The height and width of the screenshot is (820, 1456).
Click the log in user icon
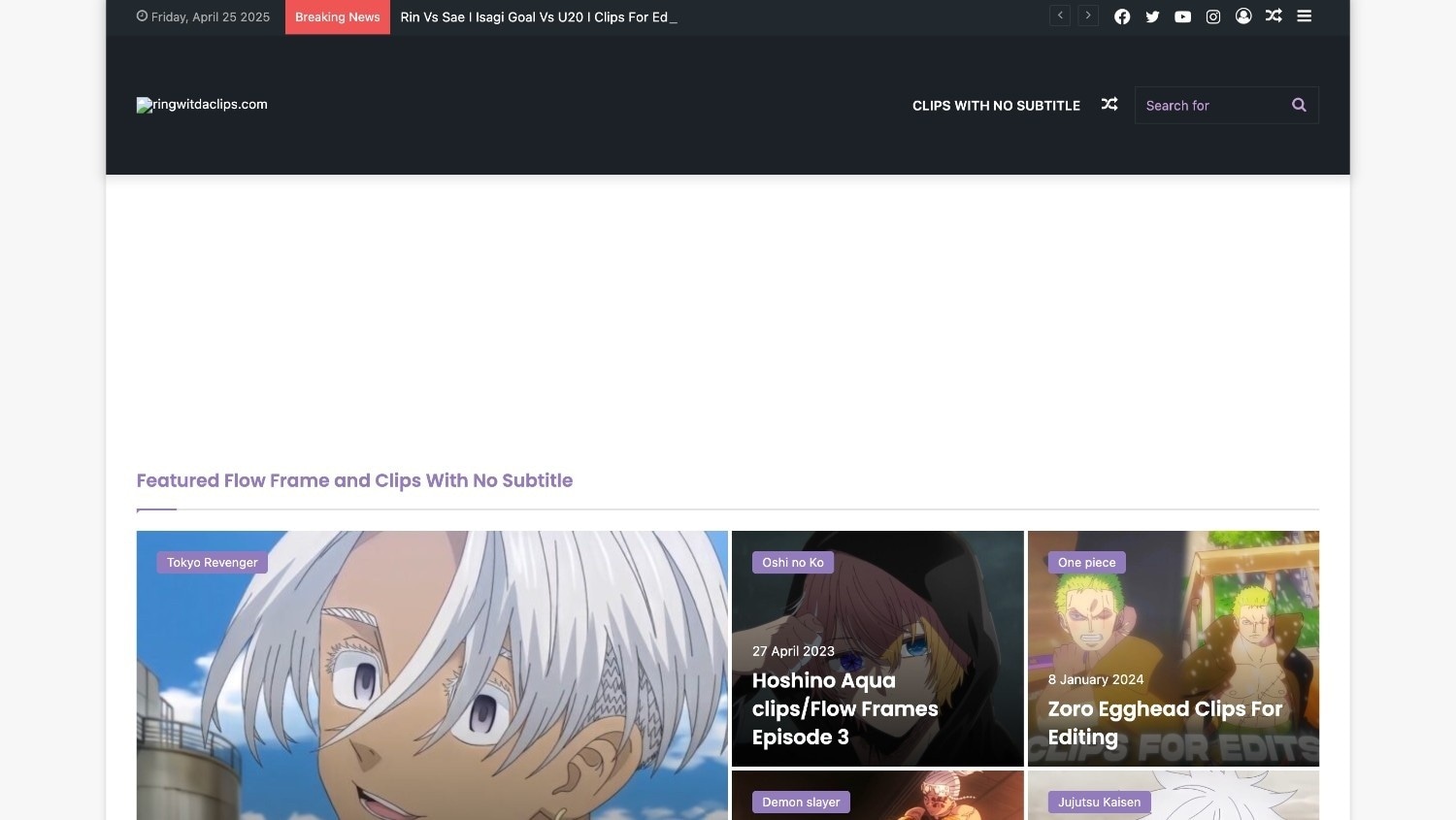(x=1243, y=16)
